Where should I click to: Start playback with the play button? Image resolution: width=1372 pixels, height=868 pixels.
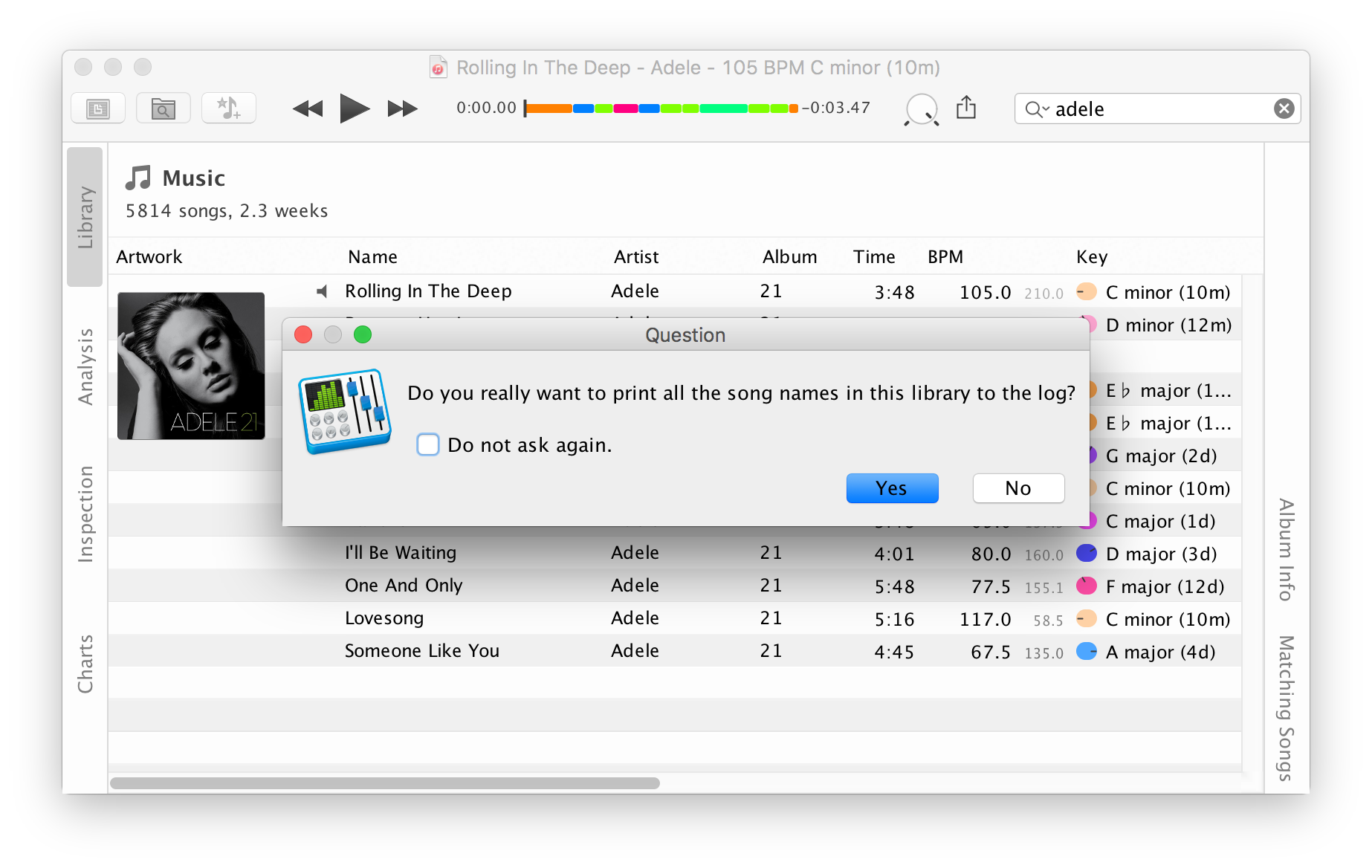(x=355, y=108)
